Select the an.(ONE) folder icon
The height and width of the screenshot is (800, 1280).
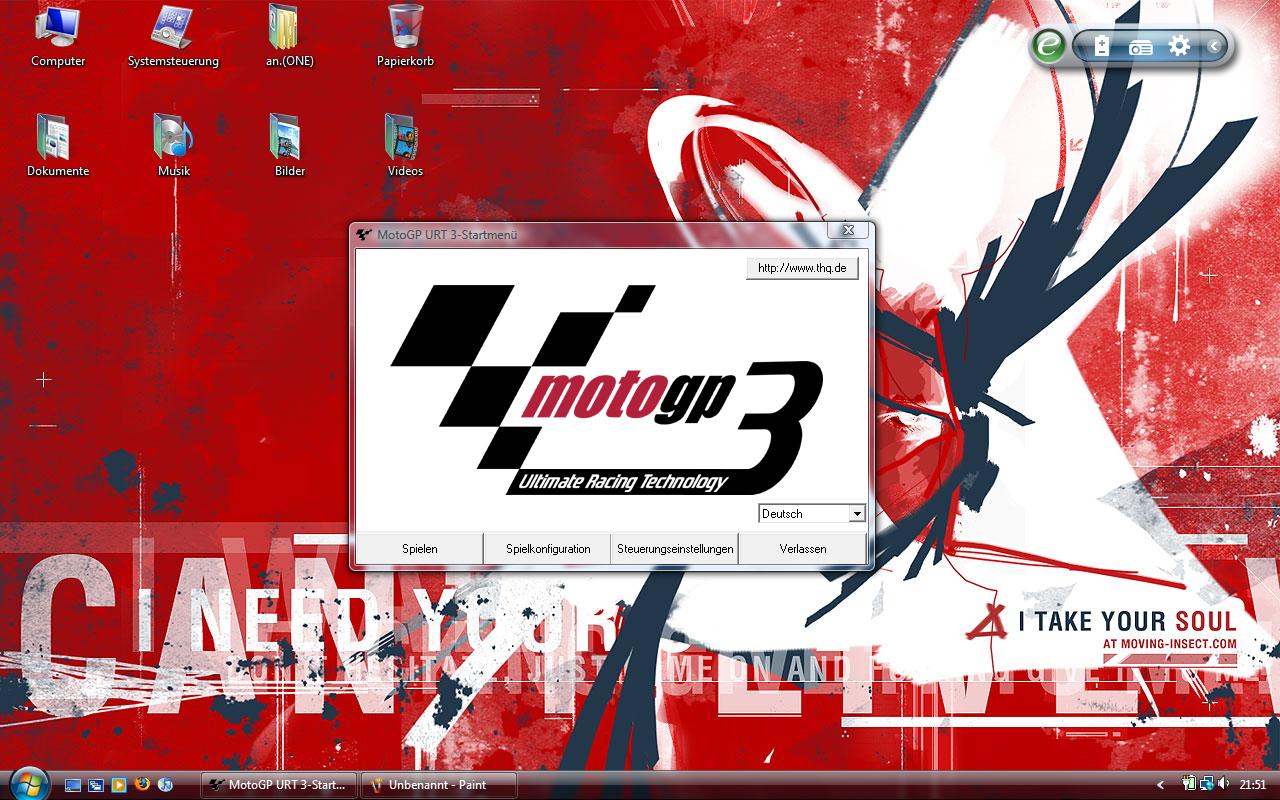289,36
